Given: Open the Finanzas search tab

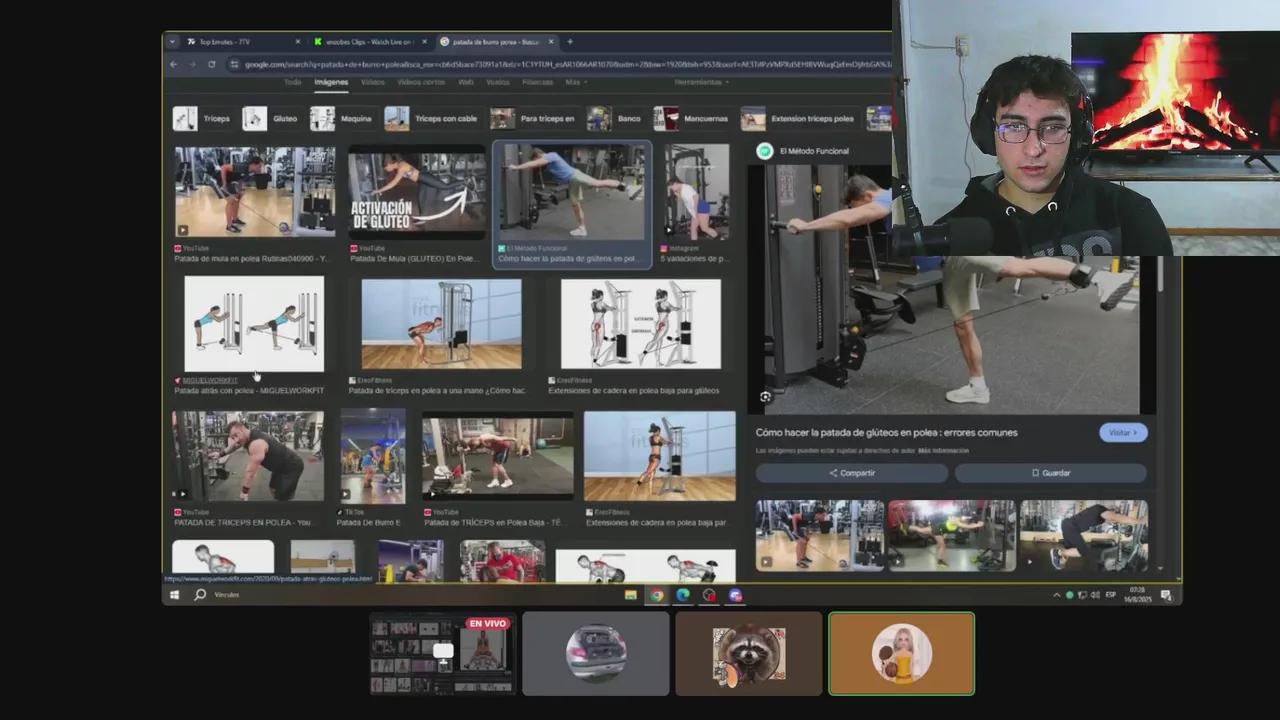Looking at the screenshot, I should [537, 82].
